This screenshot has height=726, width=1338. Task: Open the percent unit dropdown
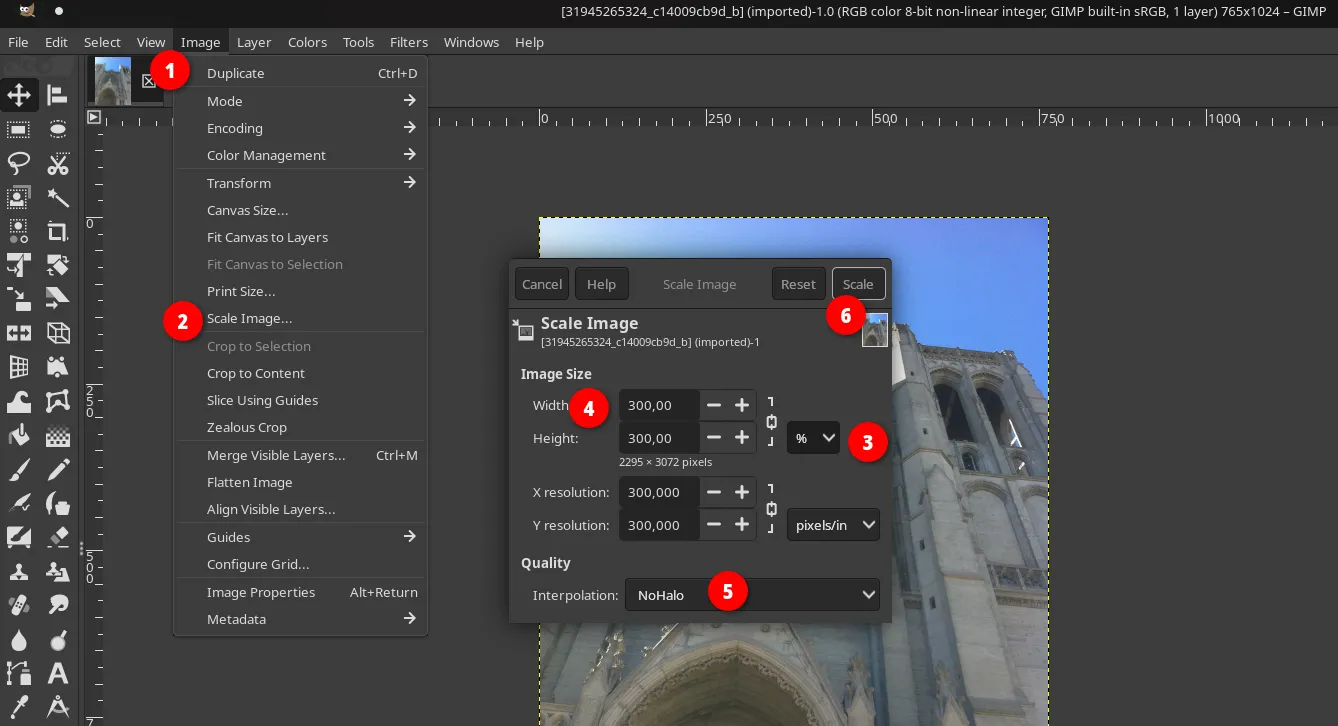point(813,438)
